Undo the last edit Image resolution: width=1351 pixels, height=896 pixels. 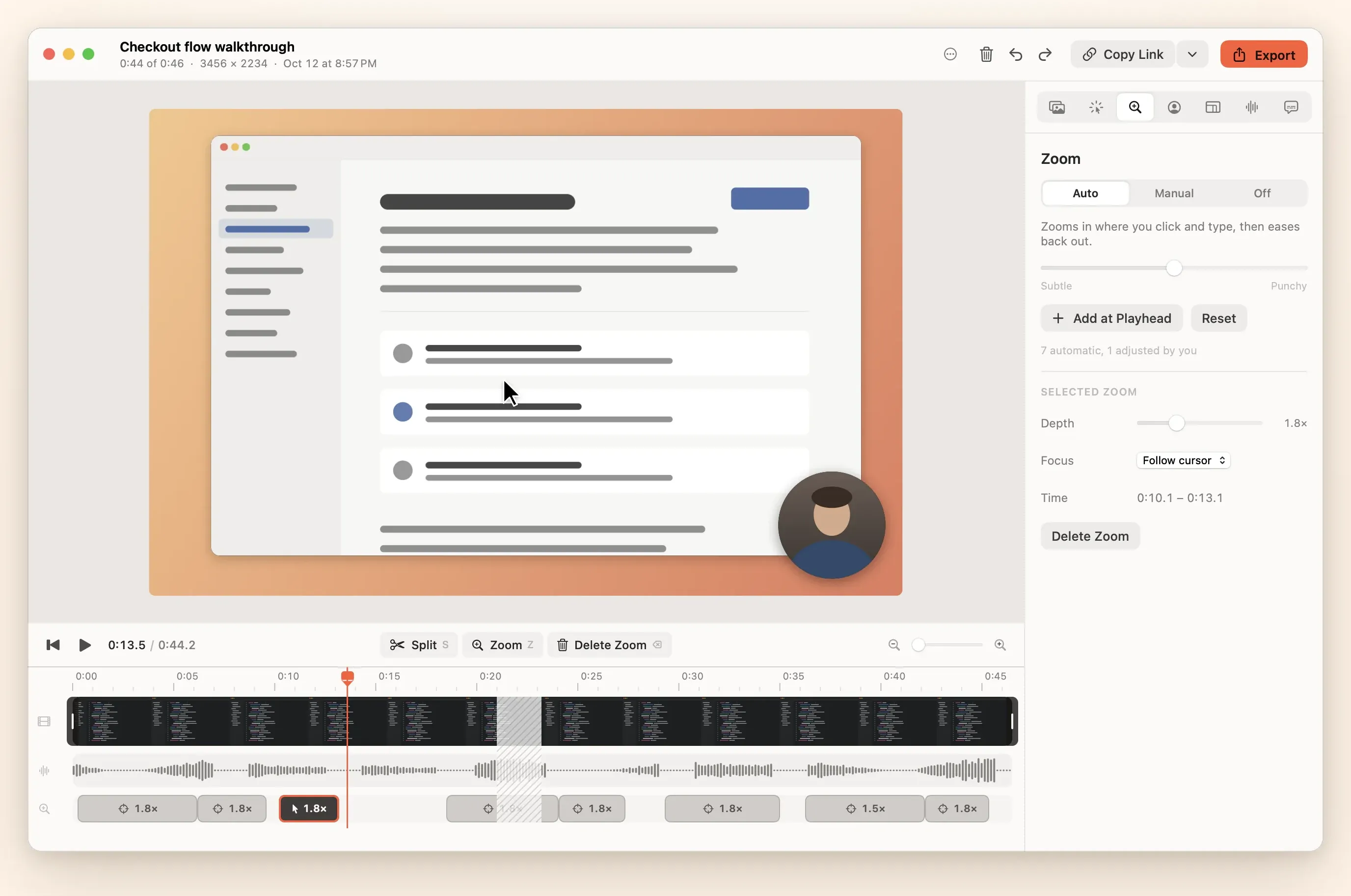click(x=1015, y=54)
